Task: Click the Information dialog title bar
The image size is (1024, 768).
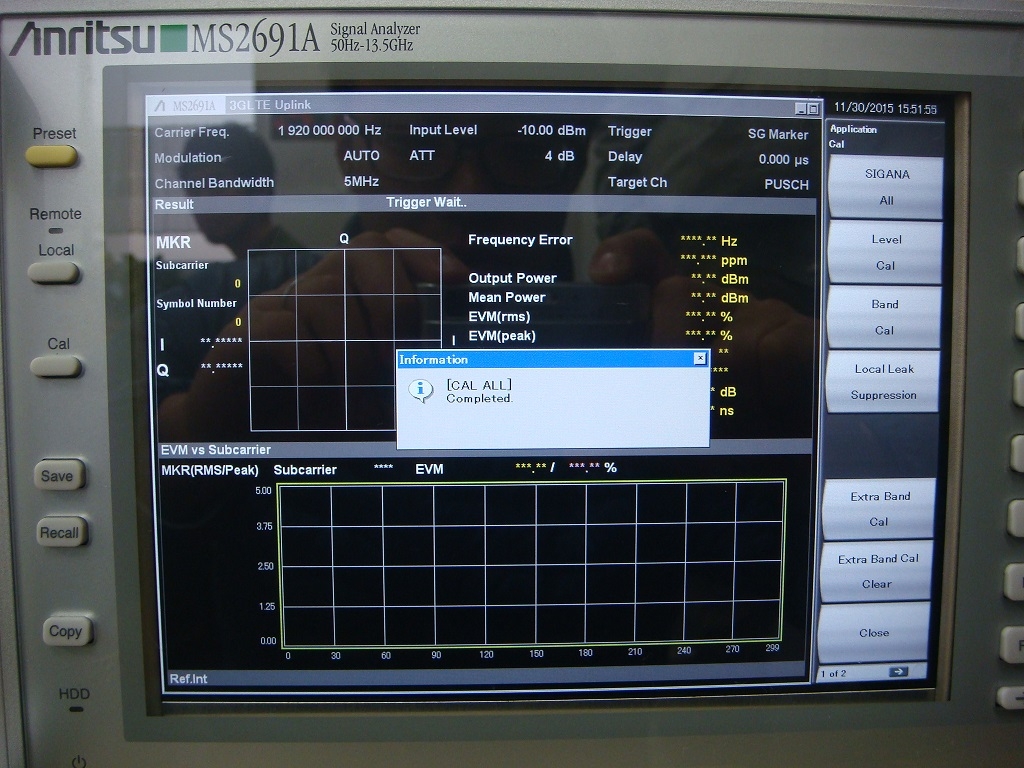Action: pyautogui.click(x=552, y=359)
